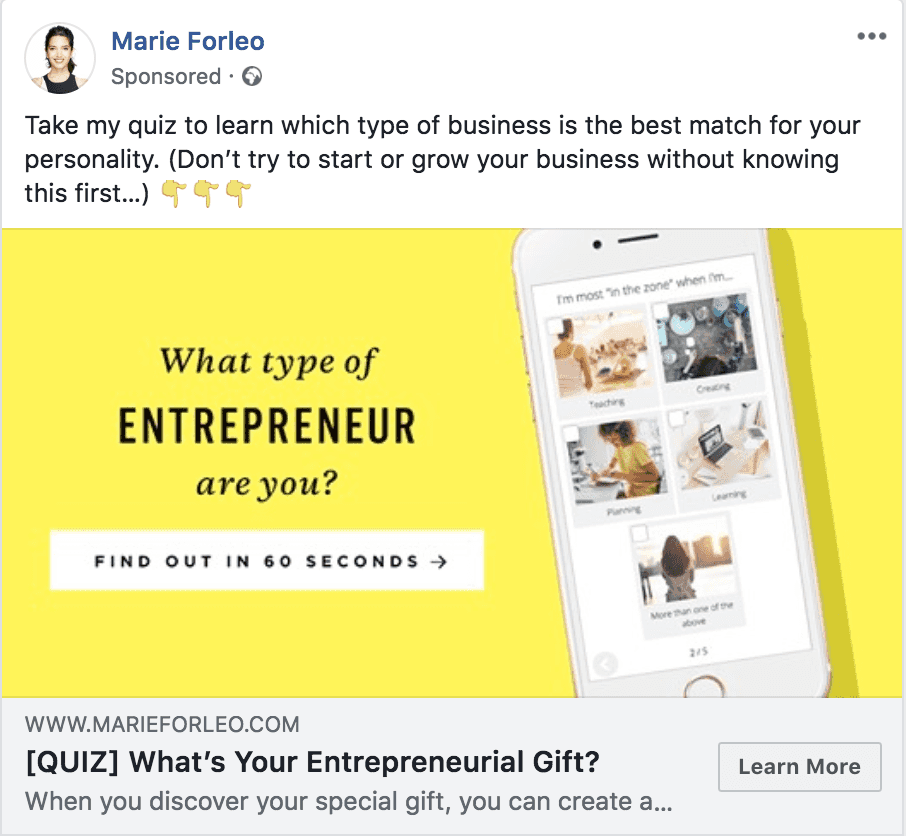Click the arrow after 60 SECONDS text
906x836 pixels.
click(x=439, y=561)
